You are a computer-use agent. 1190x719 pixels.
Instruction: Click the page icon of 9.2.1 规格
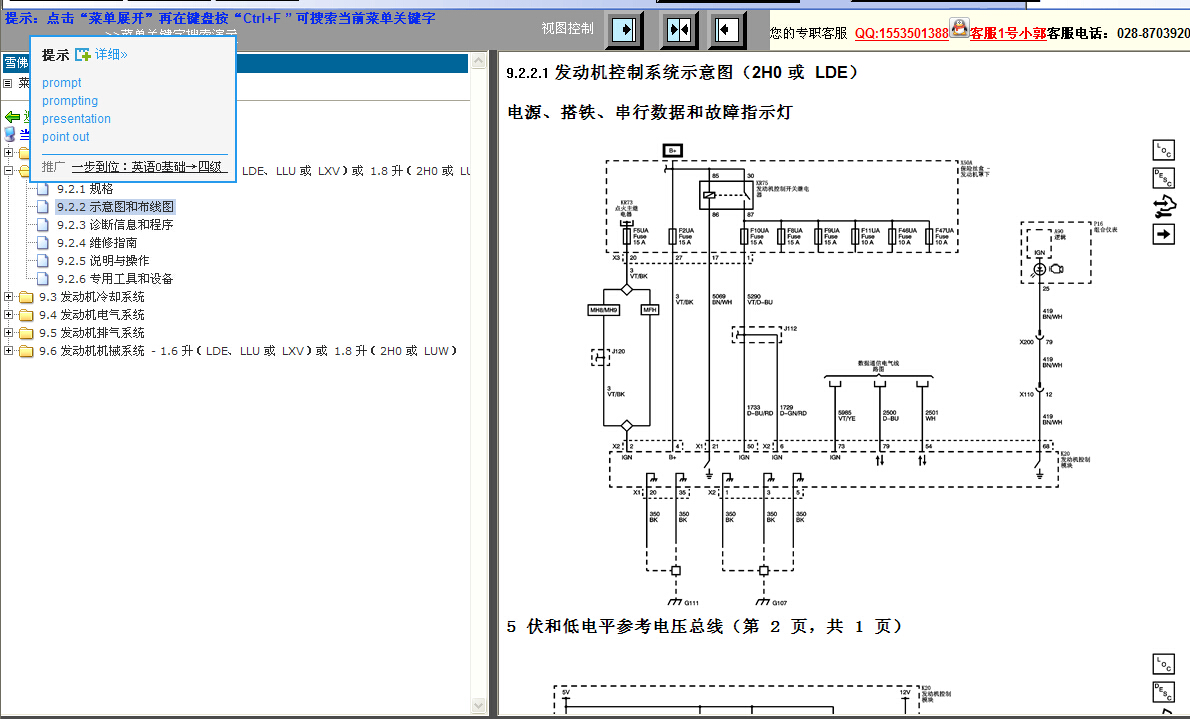point(43,188)
